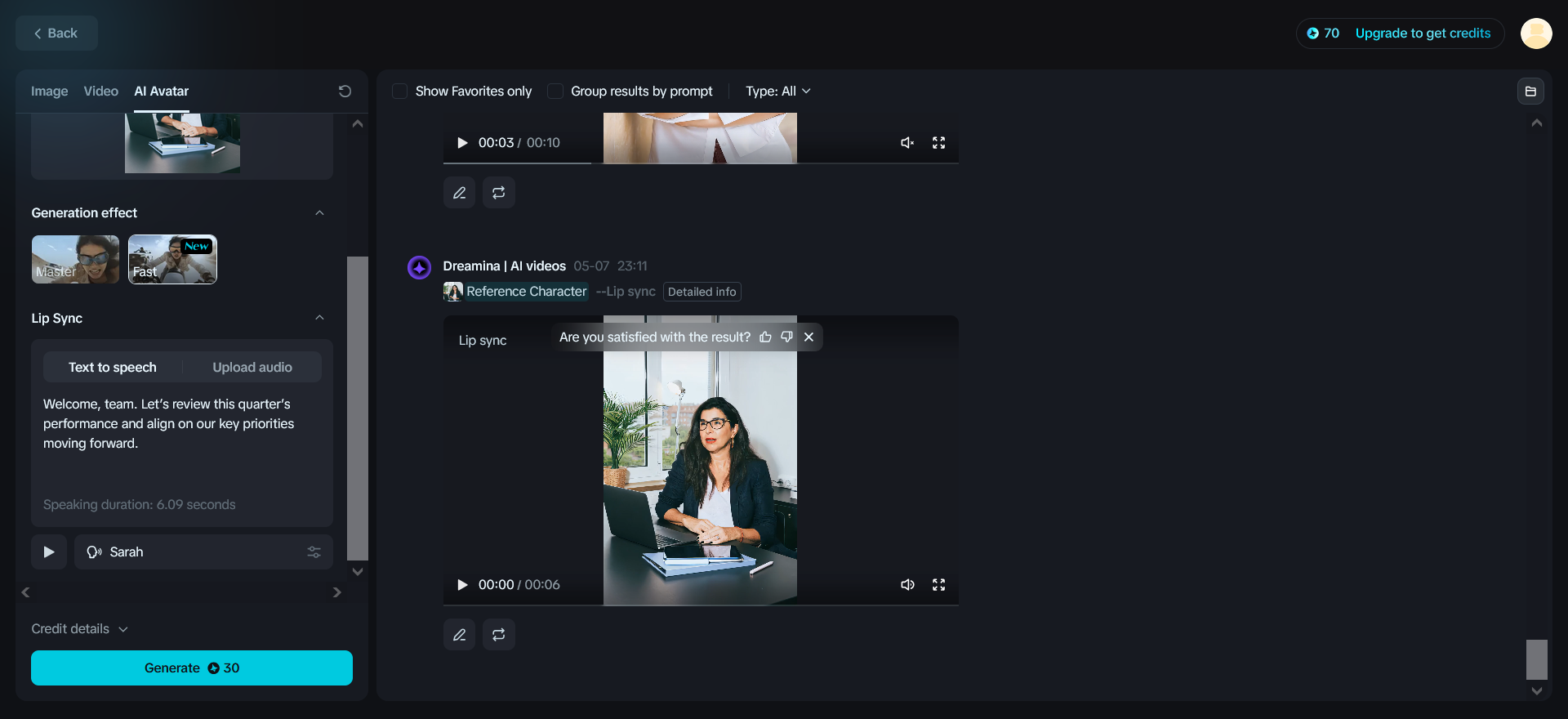
Task: Click the uploaded reference image thumbnail
Action: pos(182,144)
